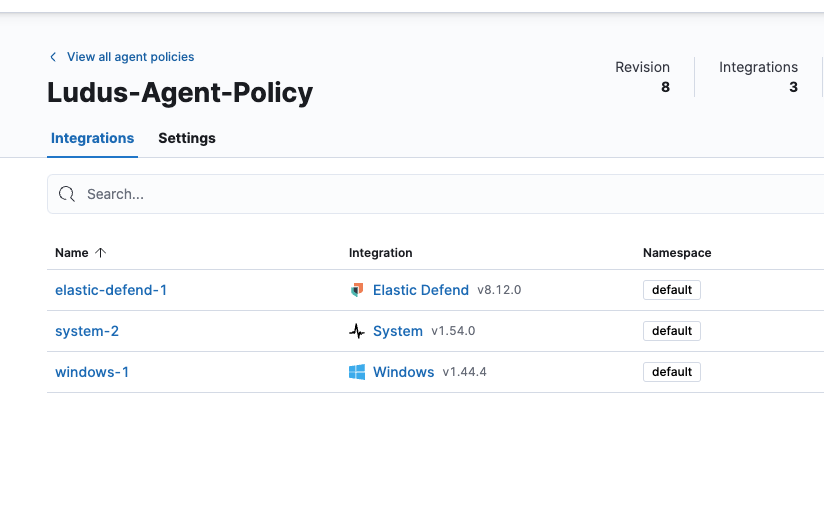The image size is (824, 511).
Task: Click the System heartbeat pulse icon
Action: pos(357,331)
